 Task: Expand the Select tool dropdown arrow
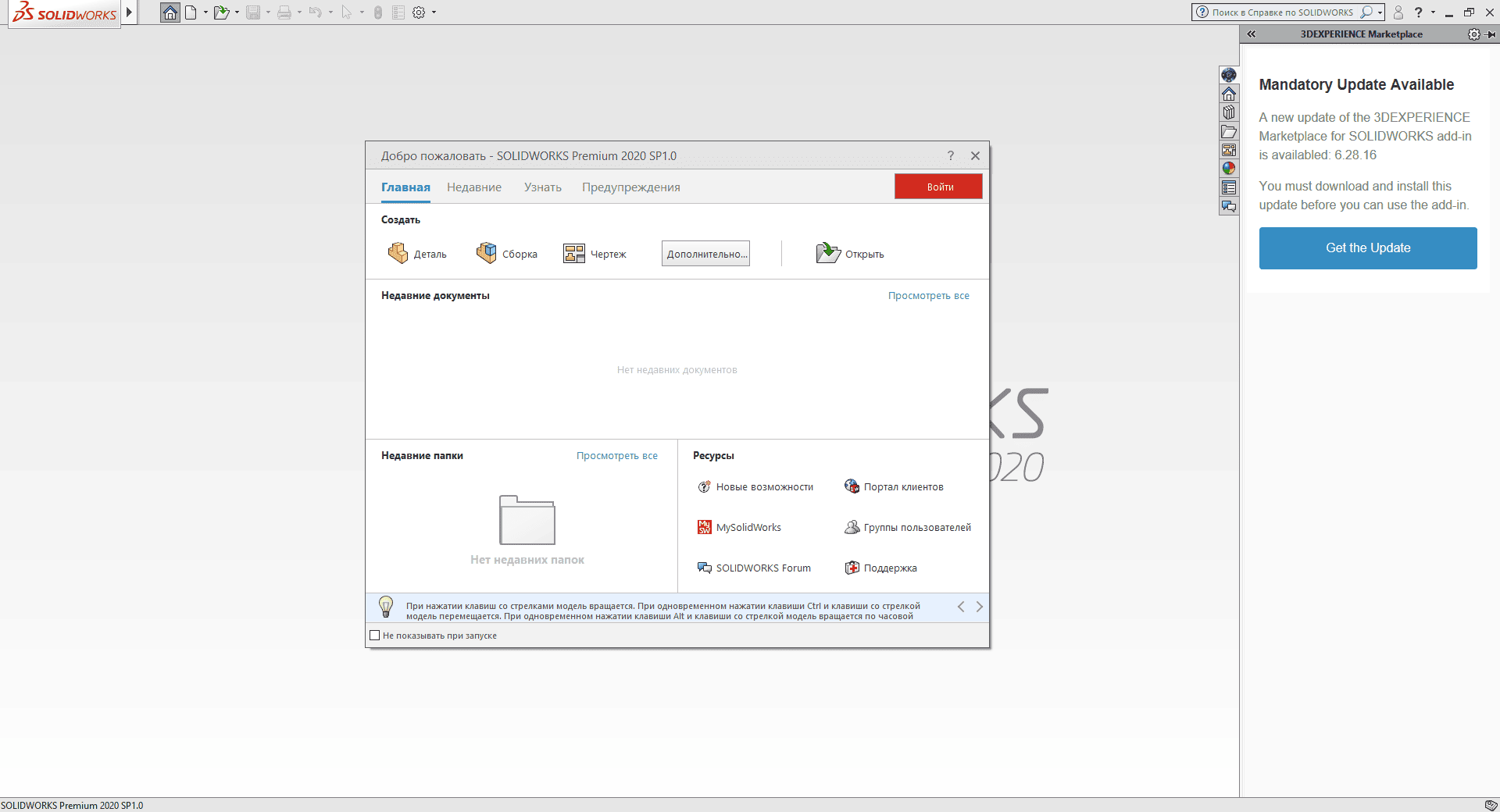(x=362, y=12)
